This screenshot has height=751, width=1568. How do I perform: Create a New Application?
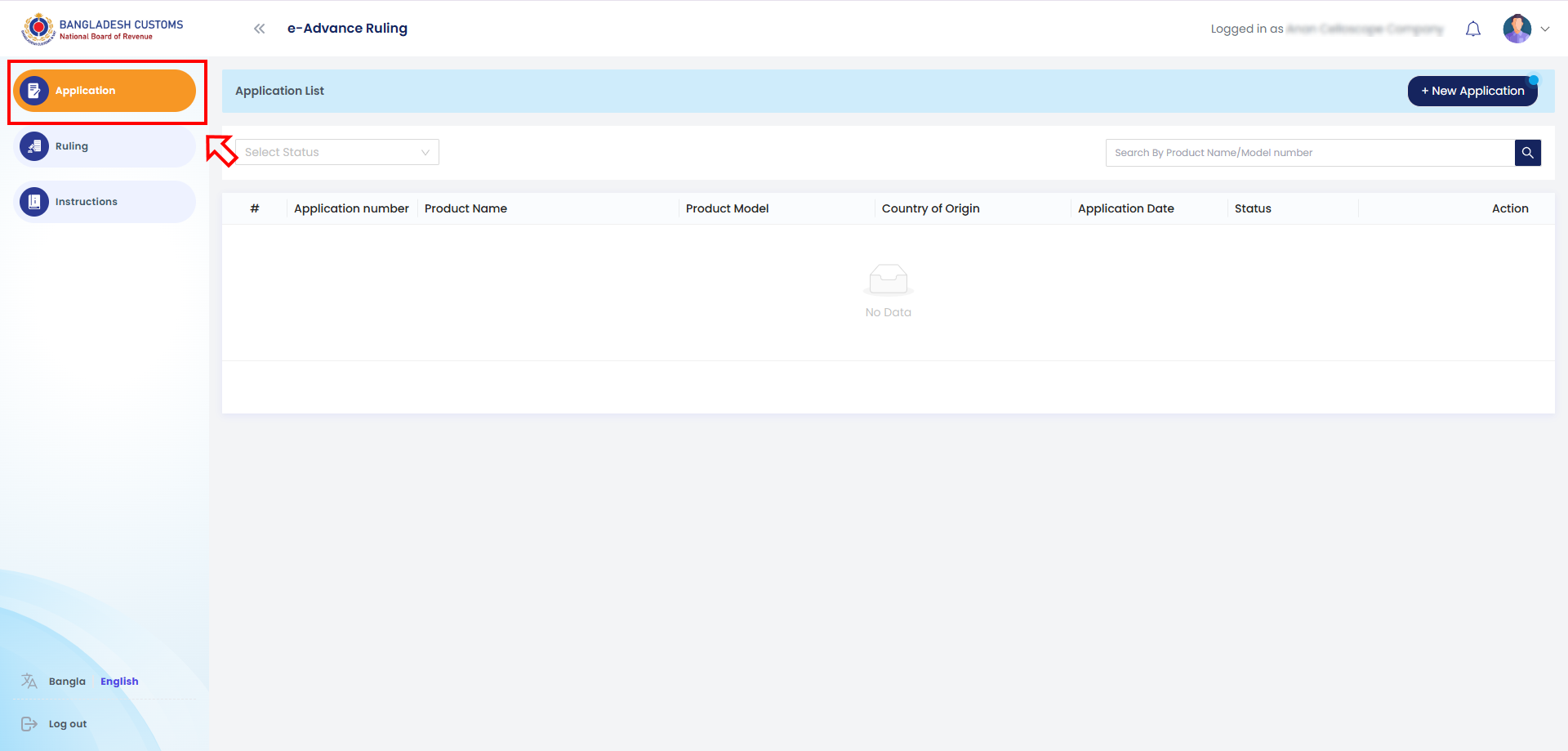(1472, 91)
